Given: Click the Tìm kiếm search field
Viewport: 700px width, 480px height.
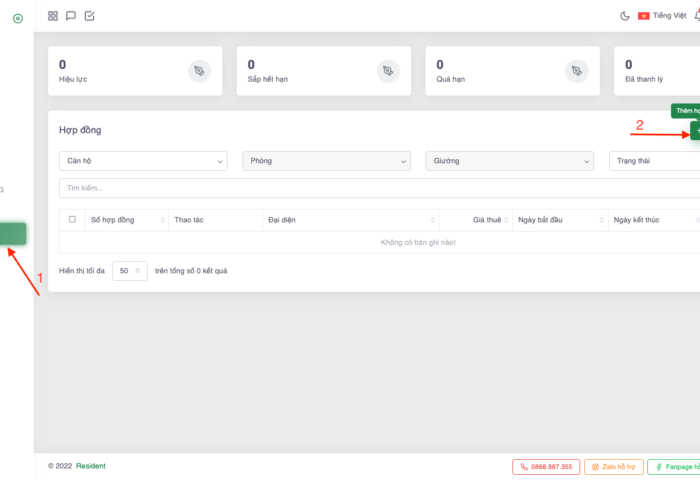Looking at the screenshot, I should [x=380, y=188].
